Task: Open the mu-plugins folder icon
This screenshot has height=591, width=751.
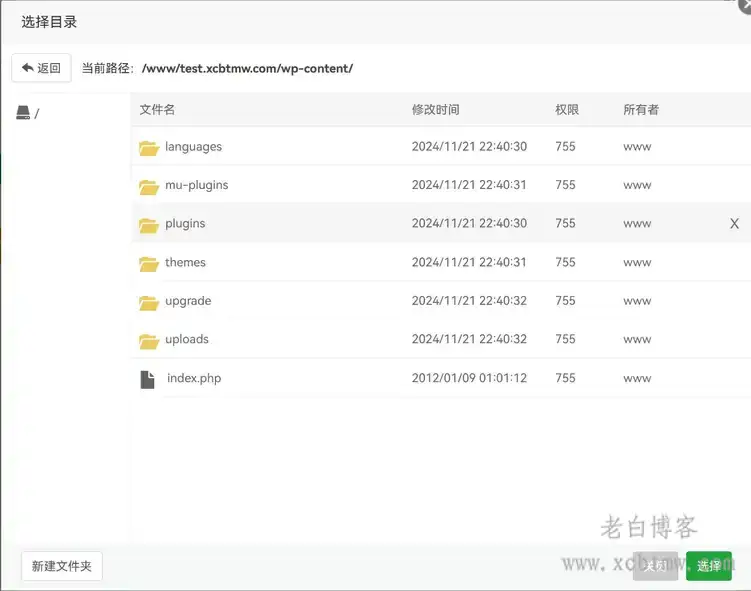Action: (x=149, y=186)
